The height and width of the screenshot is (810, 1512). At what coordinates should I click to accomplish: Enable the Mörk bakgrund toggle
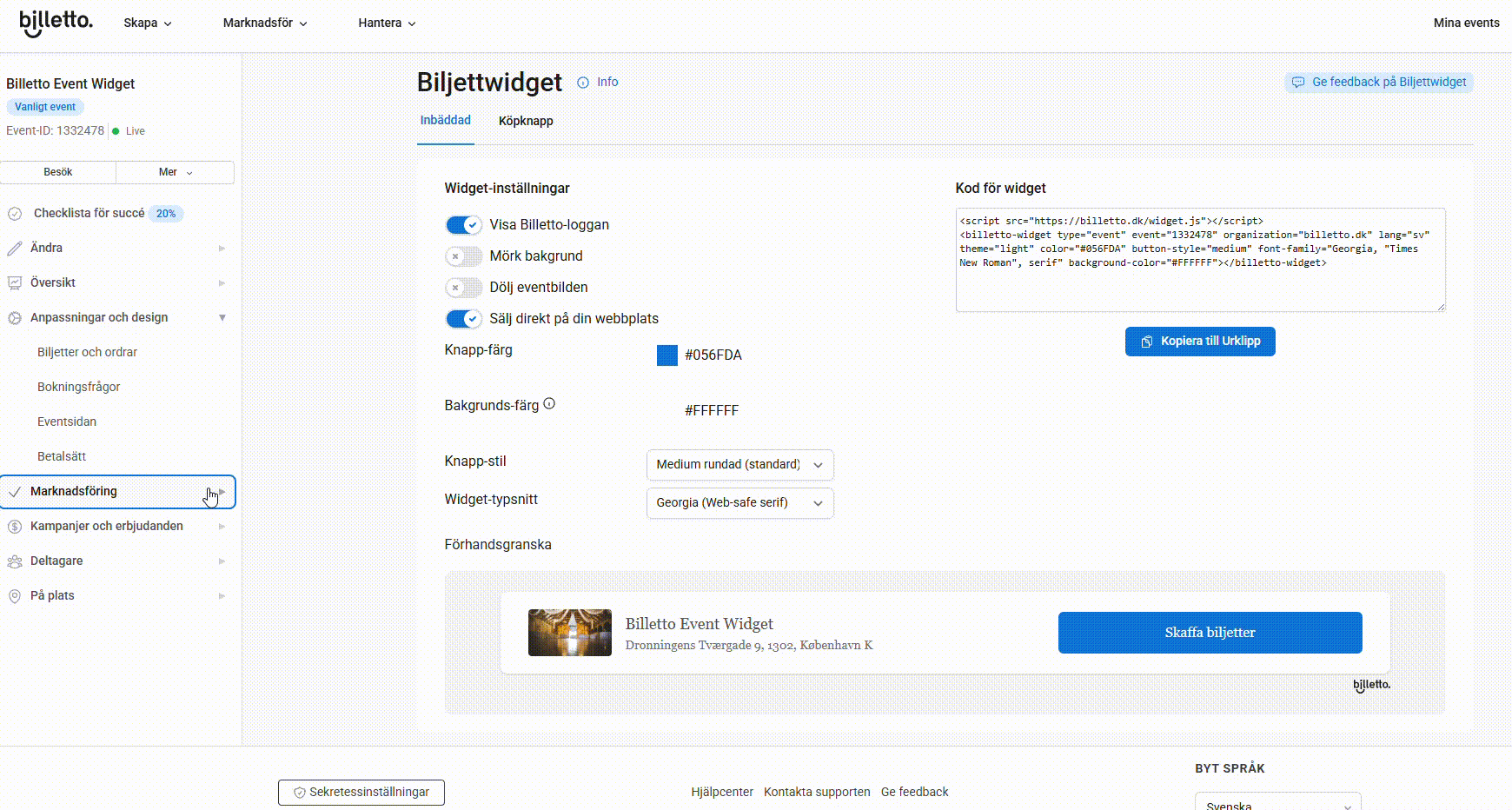coord(463,256)
